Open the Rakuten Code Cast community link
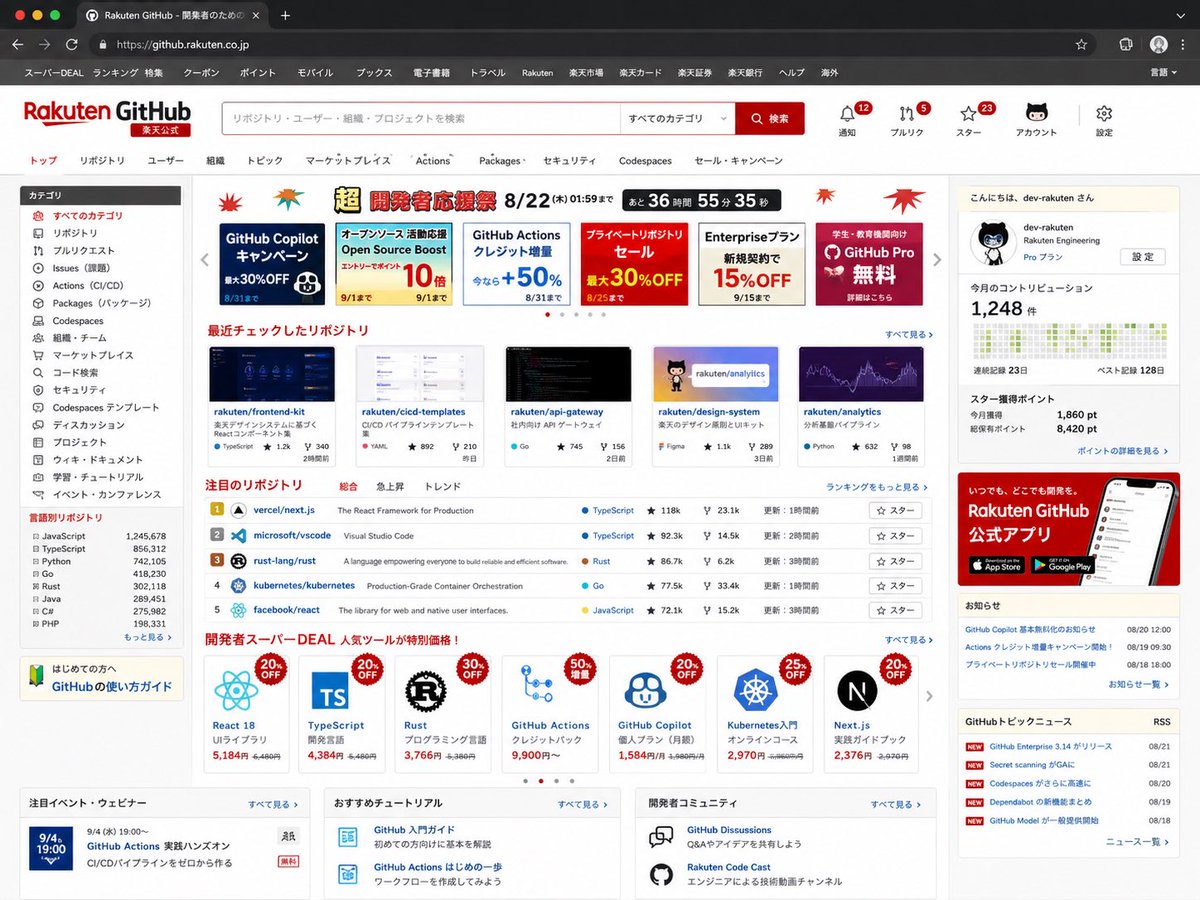The image size is (1200, 900). [728, 867]
